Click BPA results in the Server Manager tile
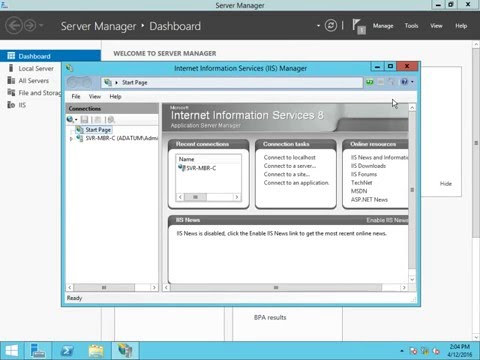The image size is (480, 360). (270, 317)
